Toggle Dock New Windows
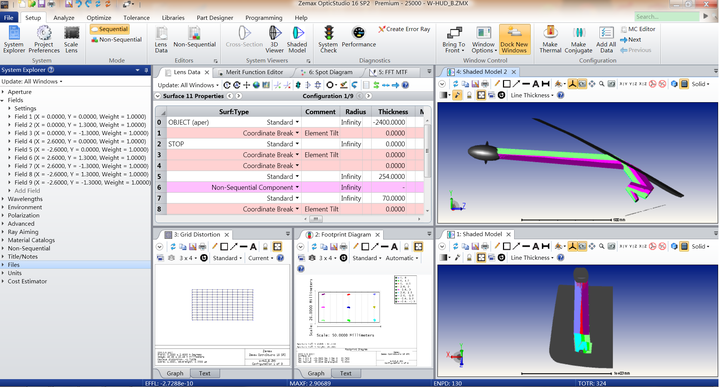Image resolution: width=720 pixels, height=387 pixels. pyautogui.click(x=514, y=39)
